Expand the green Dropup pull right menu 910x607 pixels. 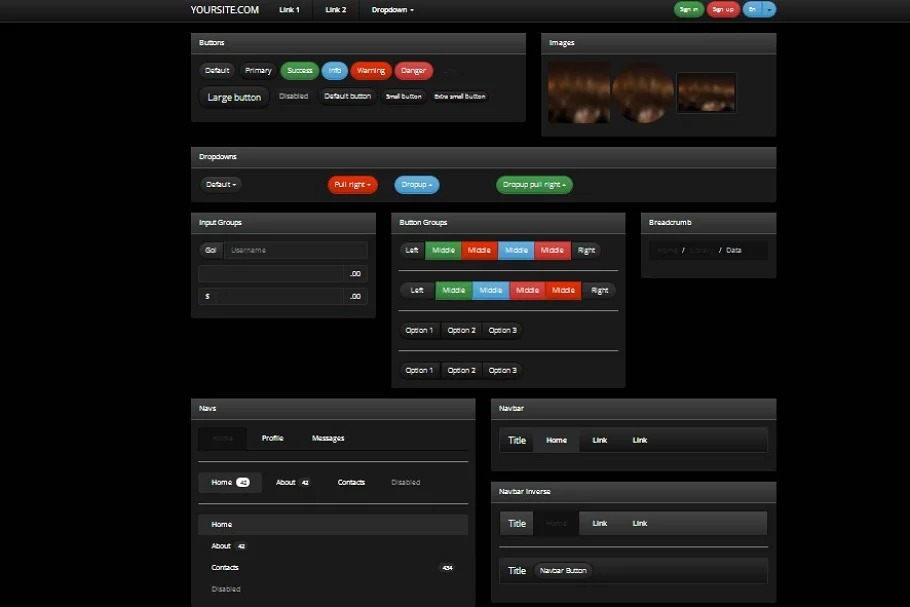tap(534, 185)
